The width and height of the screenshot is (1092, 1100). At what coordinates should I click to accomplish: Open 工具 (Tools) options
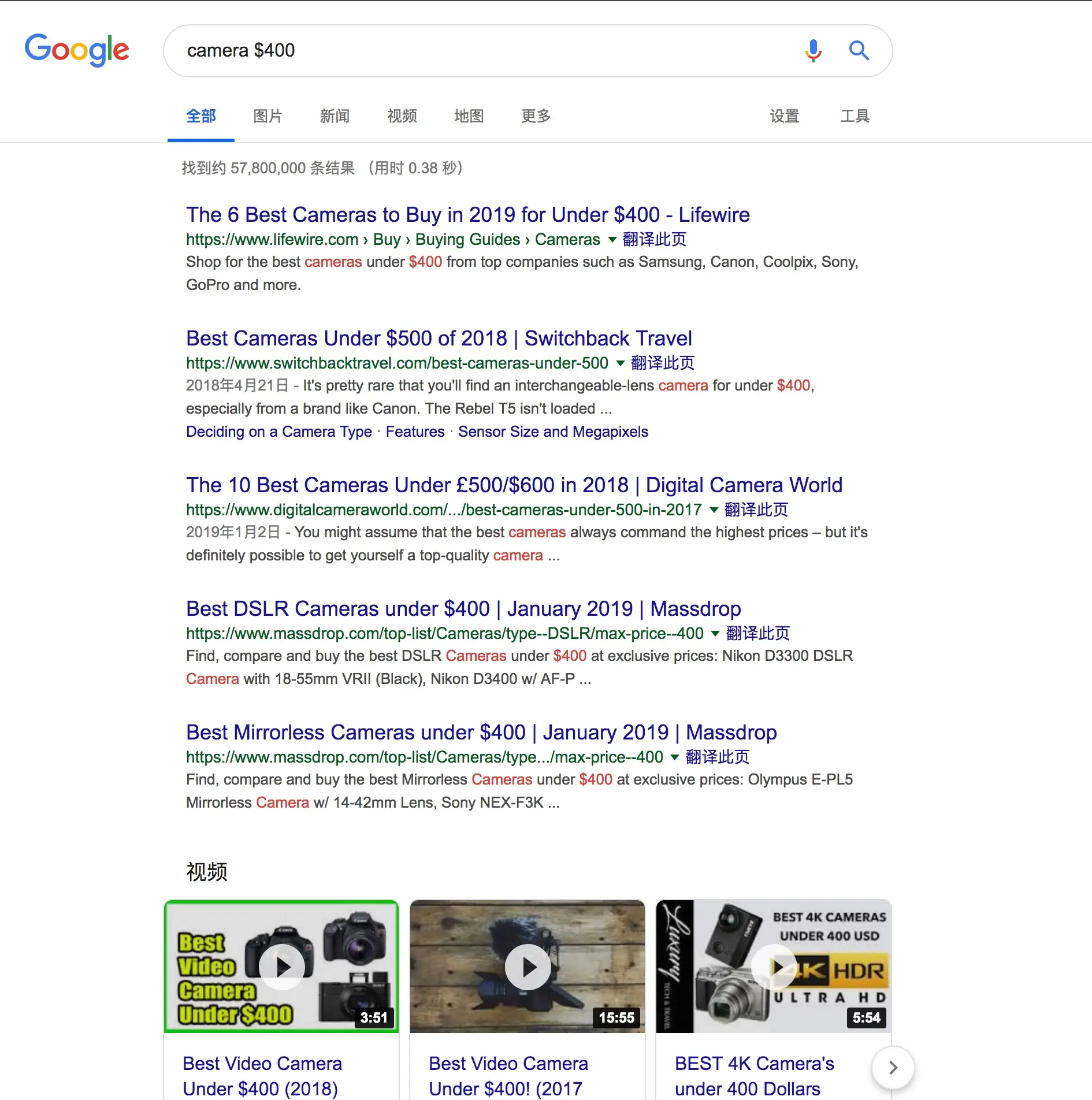[855, 116]
